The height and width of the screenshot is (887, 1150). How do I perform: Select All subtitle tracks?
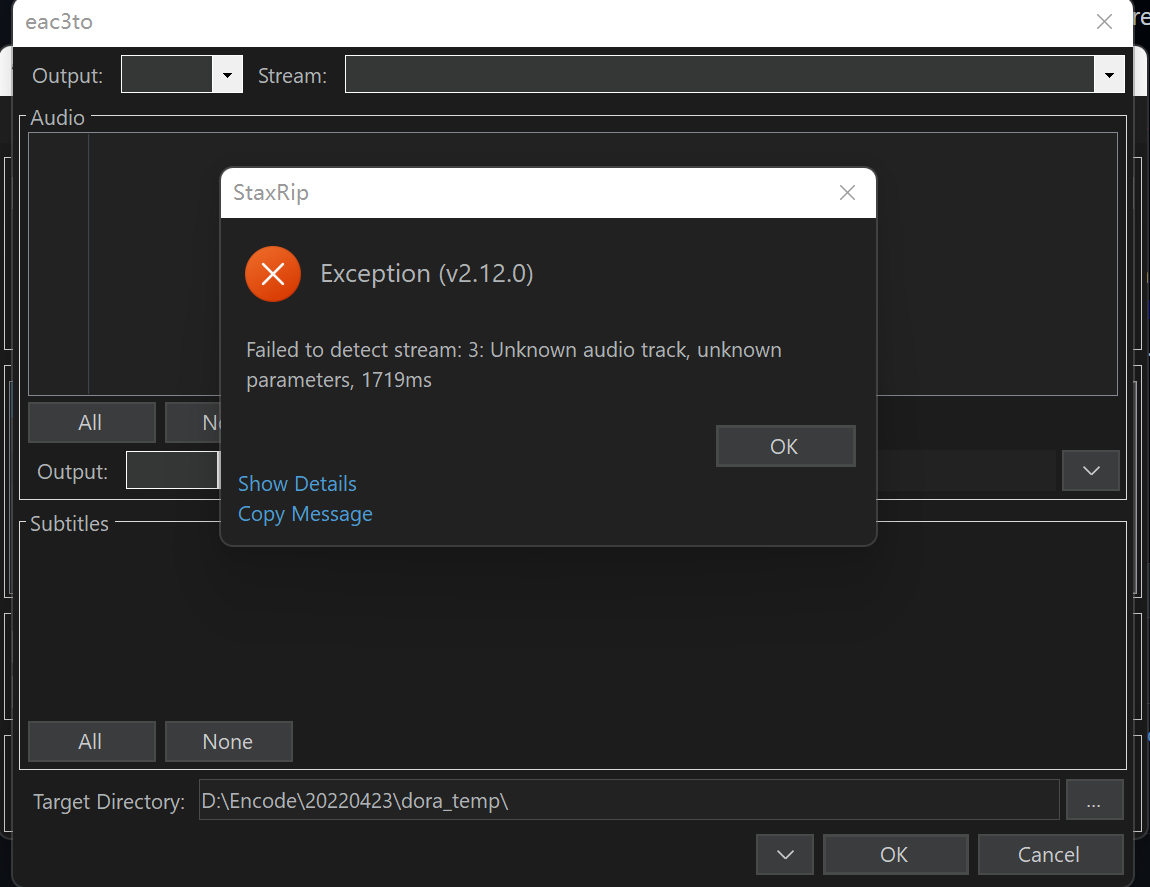tap(91, 741)
